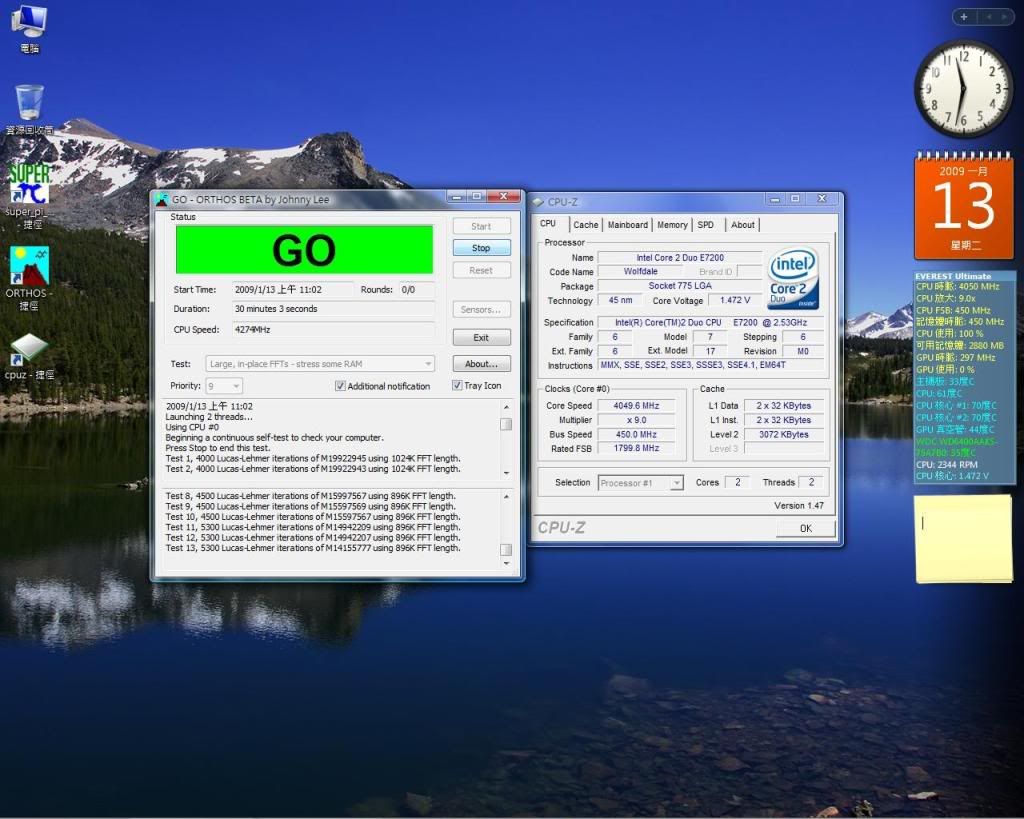The height and width of the screenshot is (819, 1024).
Task: Switch to the Mainboard tab in CPU-Z
Action: 628,225
